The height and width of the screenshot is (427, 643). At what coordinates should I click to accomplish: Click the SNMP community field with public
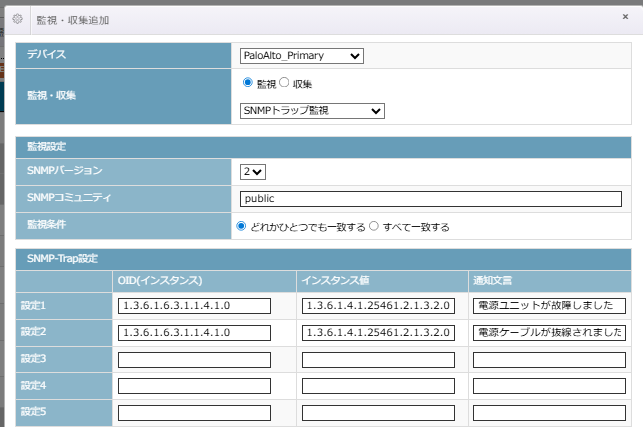click(430, 199)
